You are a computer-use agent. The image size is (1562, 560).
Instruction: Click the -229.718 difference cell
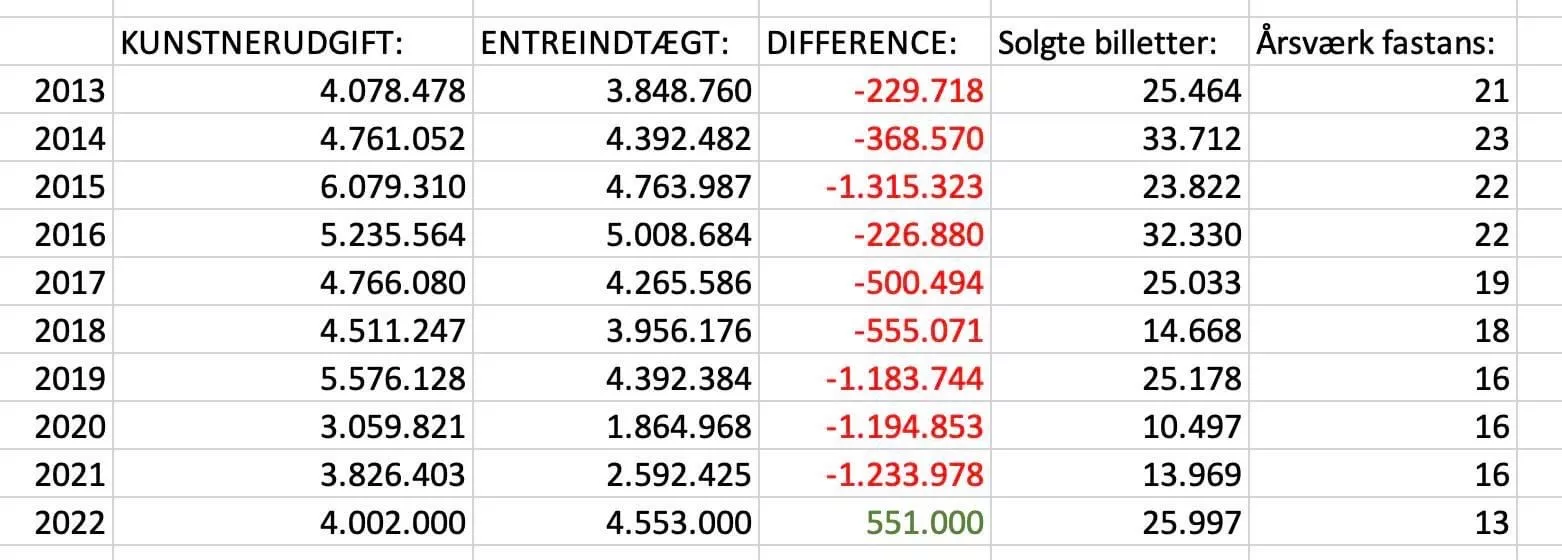pos(918,91)
